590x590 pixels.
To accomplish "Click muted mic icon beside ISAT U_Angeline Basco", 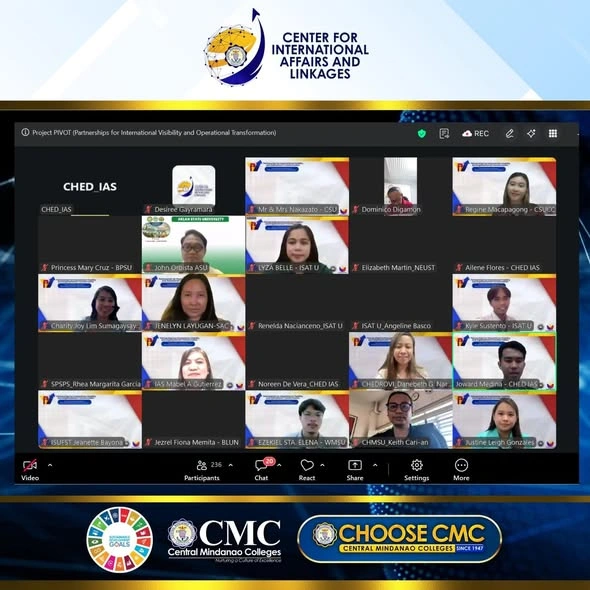I will (356, 326).
